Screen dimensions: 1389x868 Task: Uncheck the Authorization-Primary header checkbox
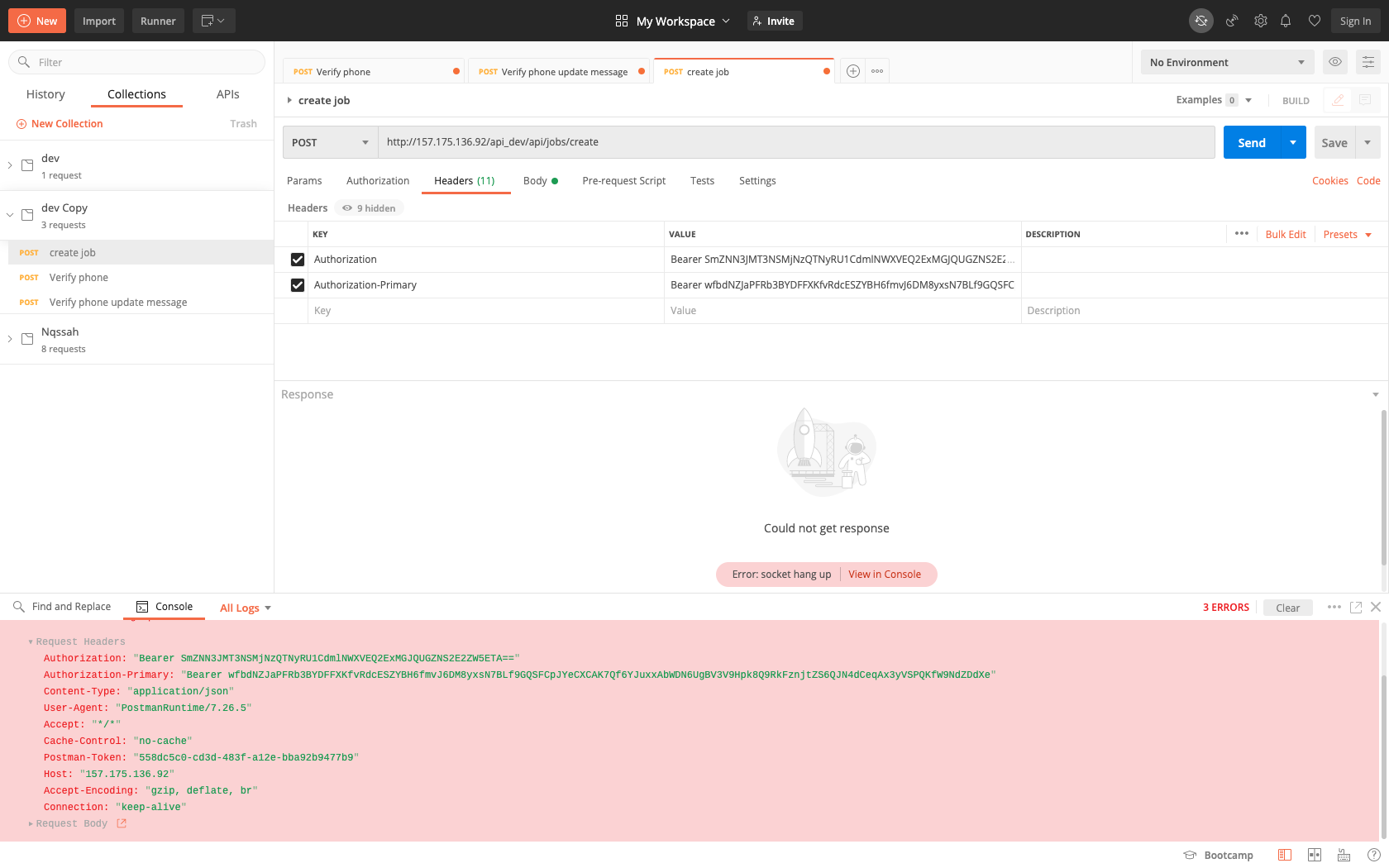coord(298,285)
